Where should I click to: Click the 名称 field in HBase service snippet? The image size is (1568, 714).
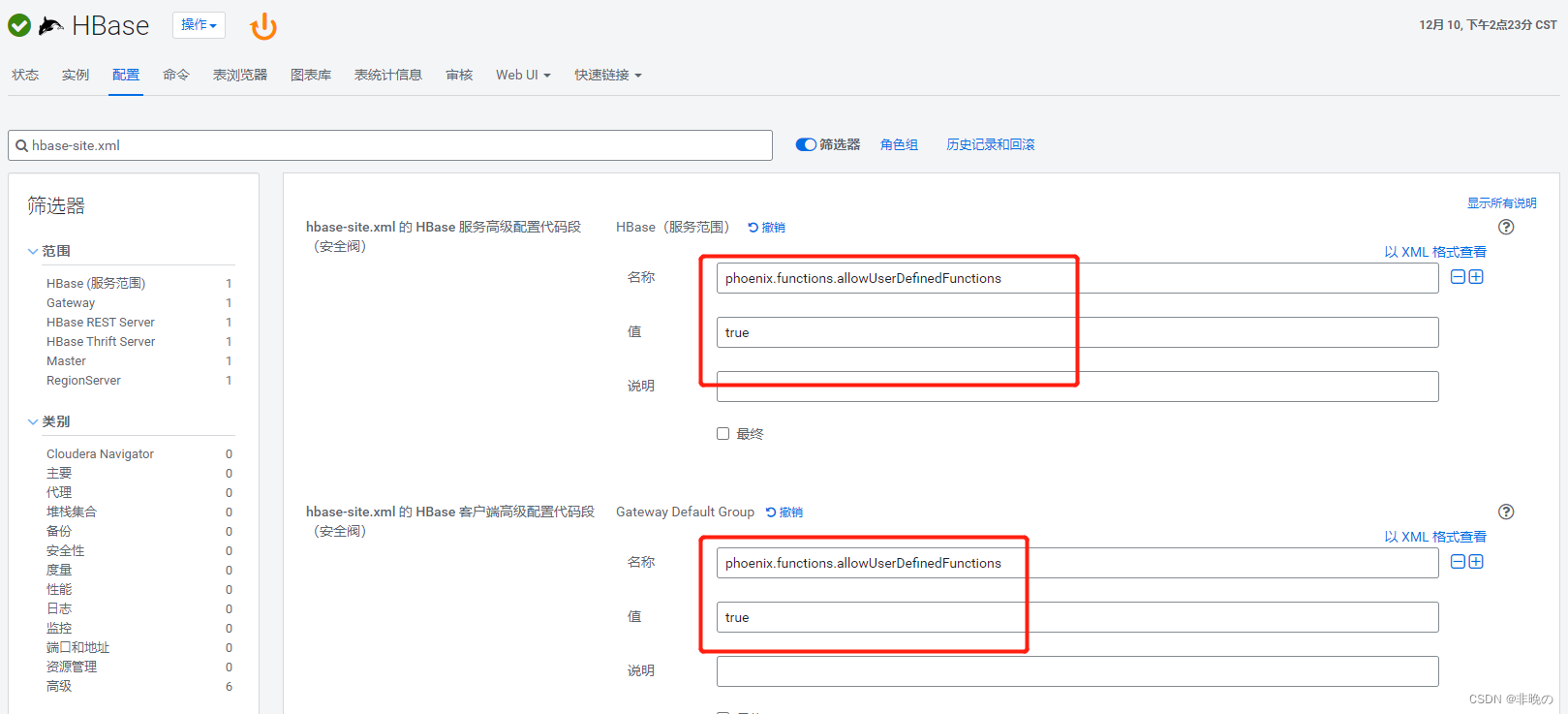[x=1078, y=278]
